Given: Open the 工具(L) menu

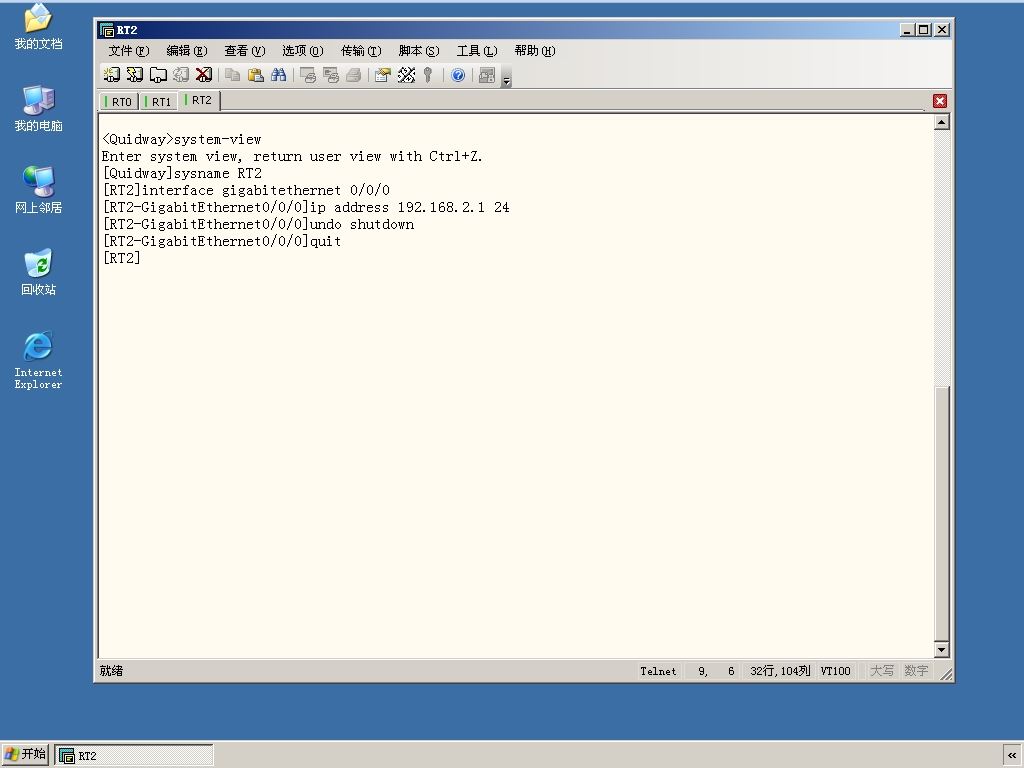Looking at the screenshot, I should (x=477, y=51).
